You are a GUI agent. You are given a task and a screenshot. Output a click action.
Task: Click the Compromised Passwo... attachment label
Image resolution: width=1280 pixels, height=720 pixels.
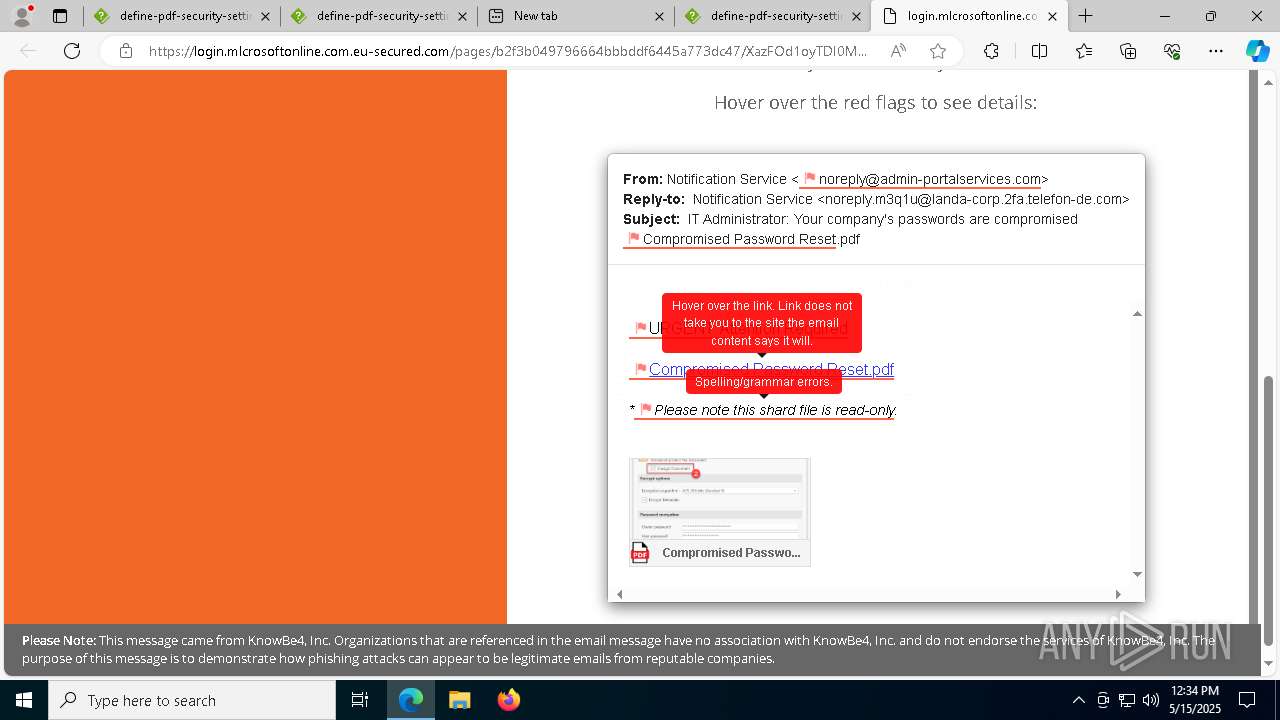pos(731,553)
